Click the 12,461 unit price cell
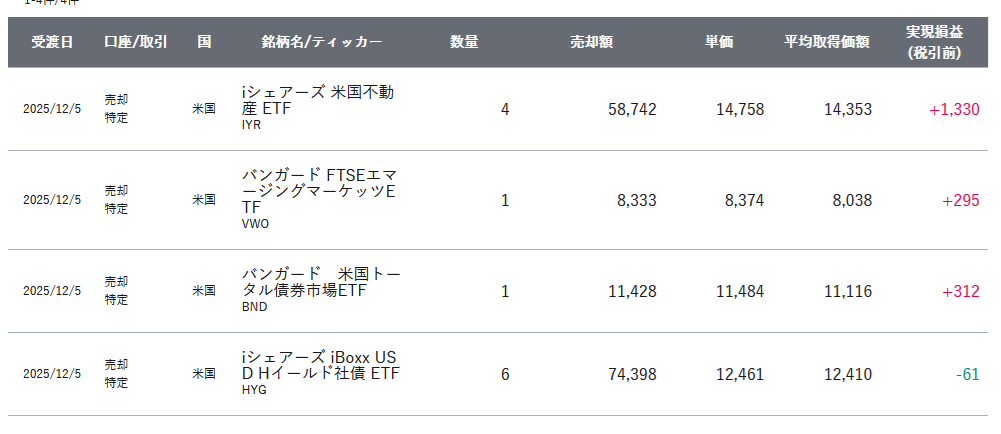The height and width of the screenshot is (434, 1001). click(x=740, y=374)
